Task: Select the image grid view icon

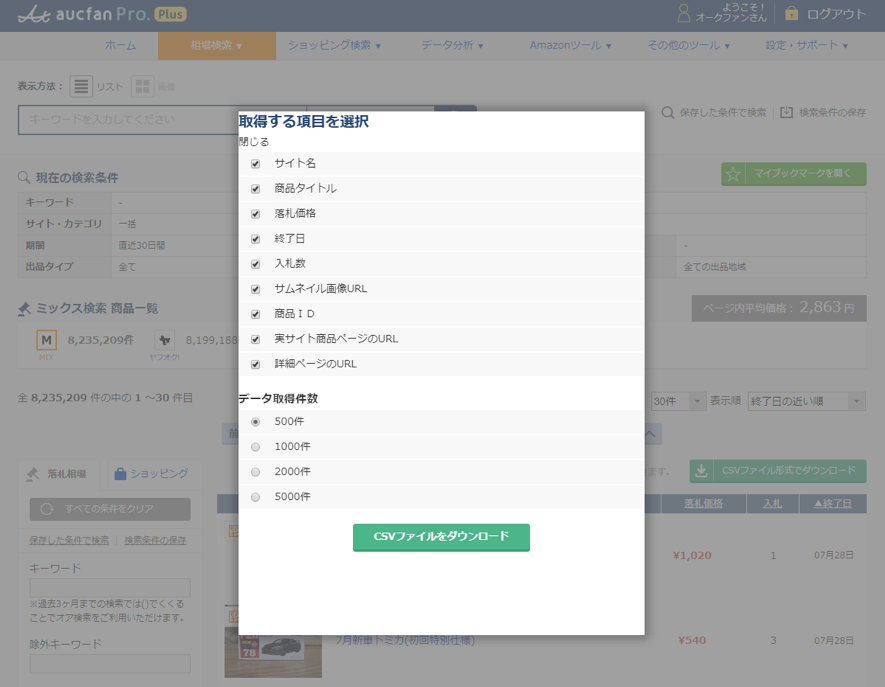Action: tap(142, 87)
